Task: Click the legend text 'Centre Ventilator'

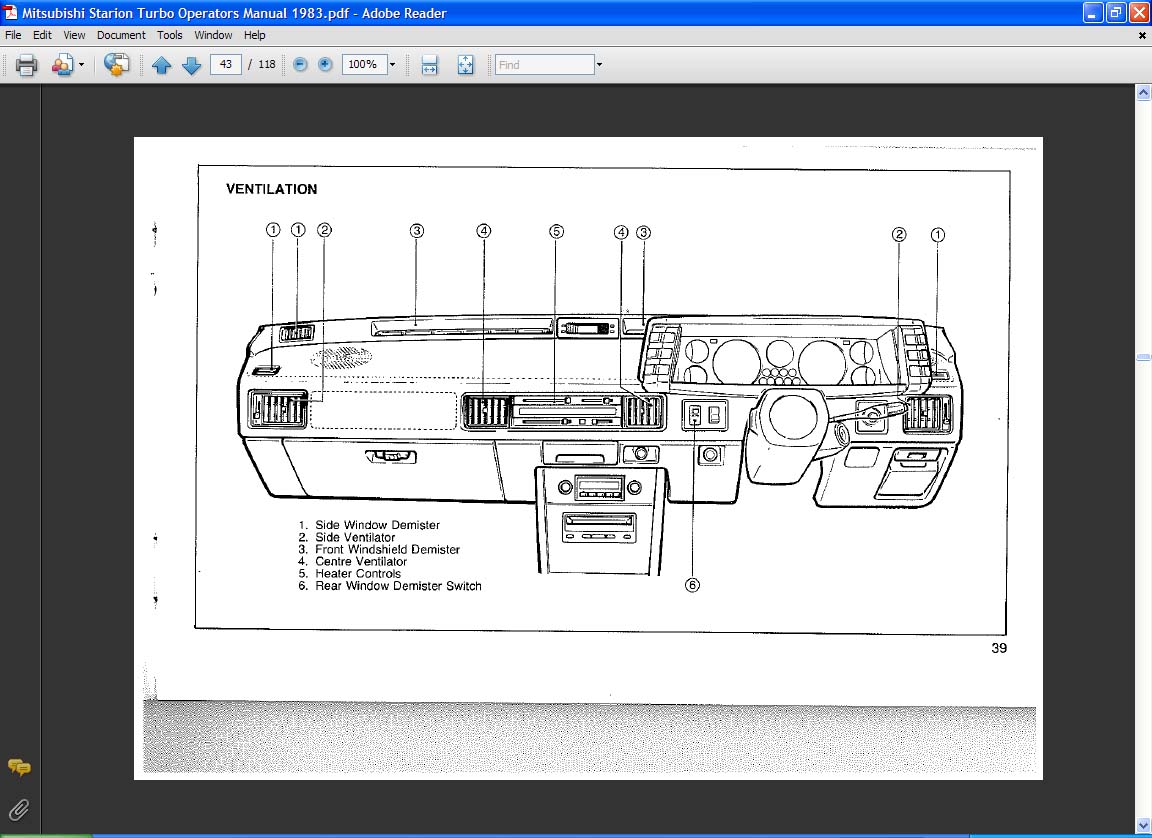Action: coord(361,562)
